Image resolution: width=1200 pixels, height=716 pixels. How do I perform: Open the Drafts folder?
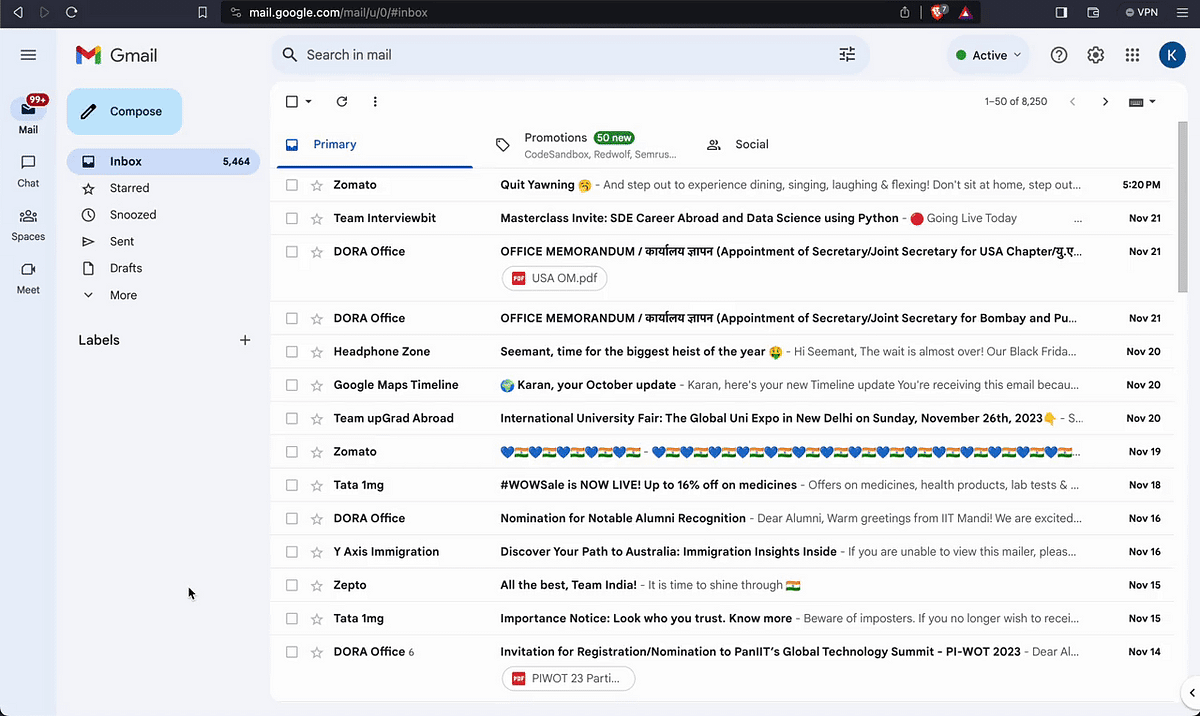126,268
